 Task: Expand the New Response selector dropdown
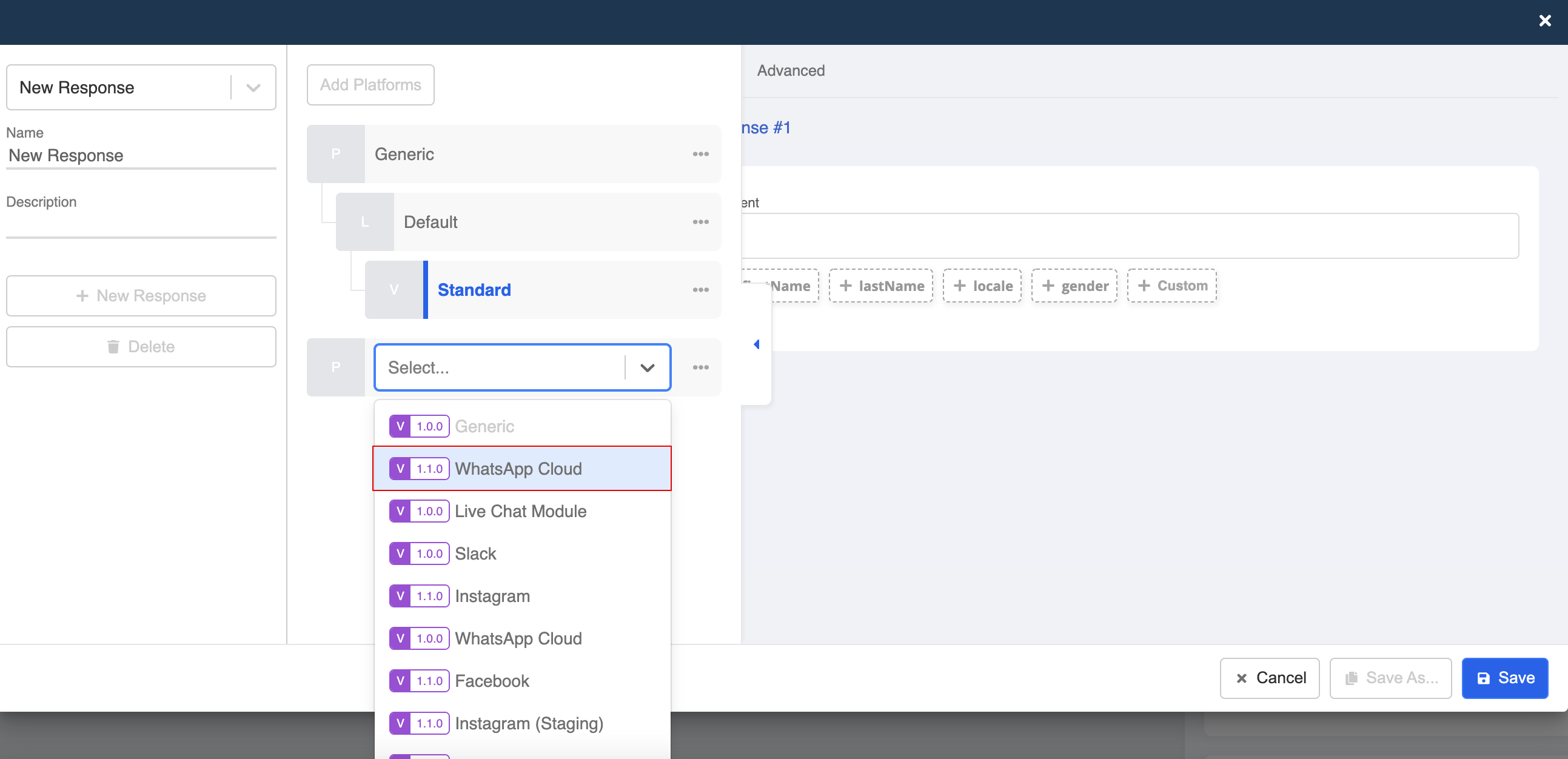(x=253, y=88)
